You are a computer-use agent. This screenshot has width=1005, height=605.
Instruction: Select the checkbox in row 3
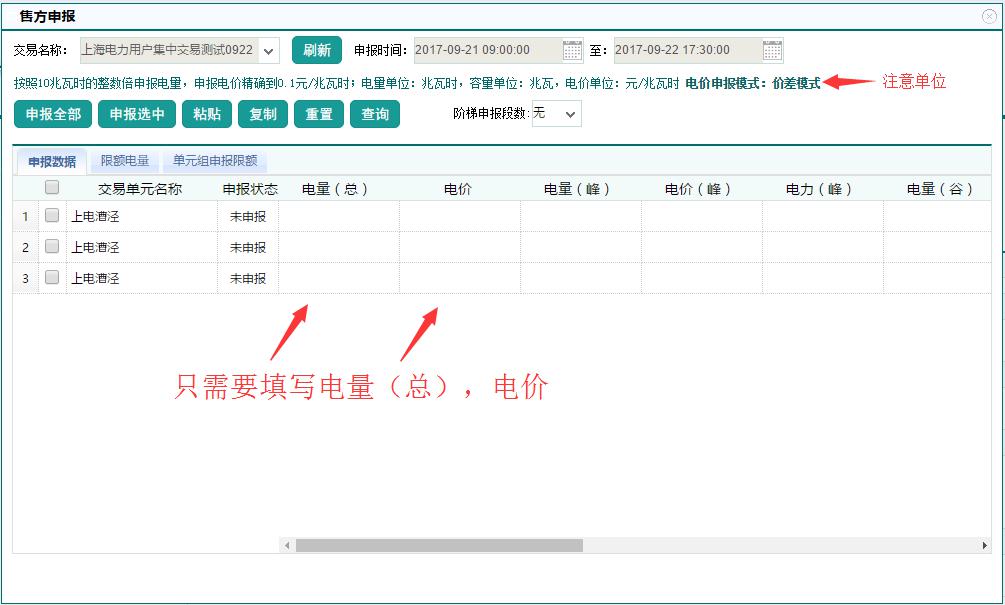(x=52, y=277)
